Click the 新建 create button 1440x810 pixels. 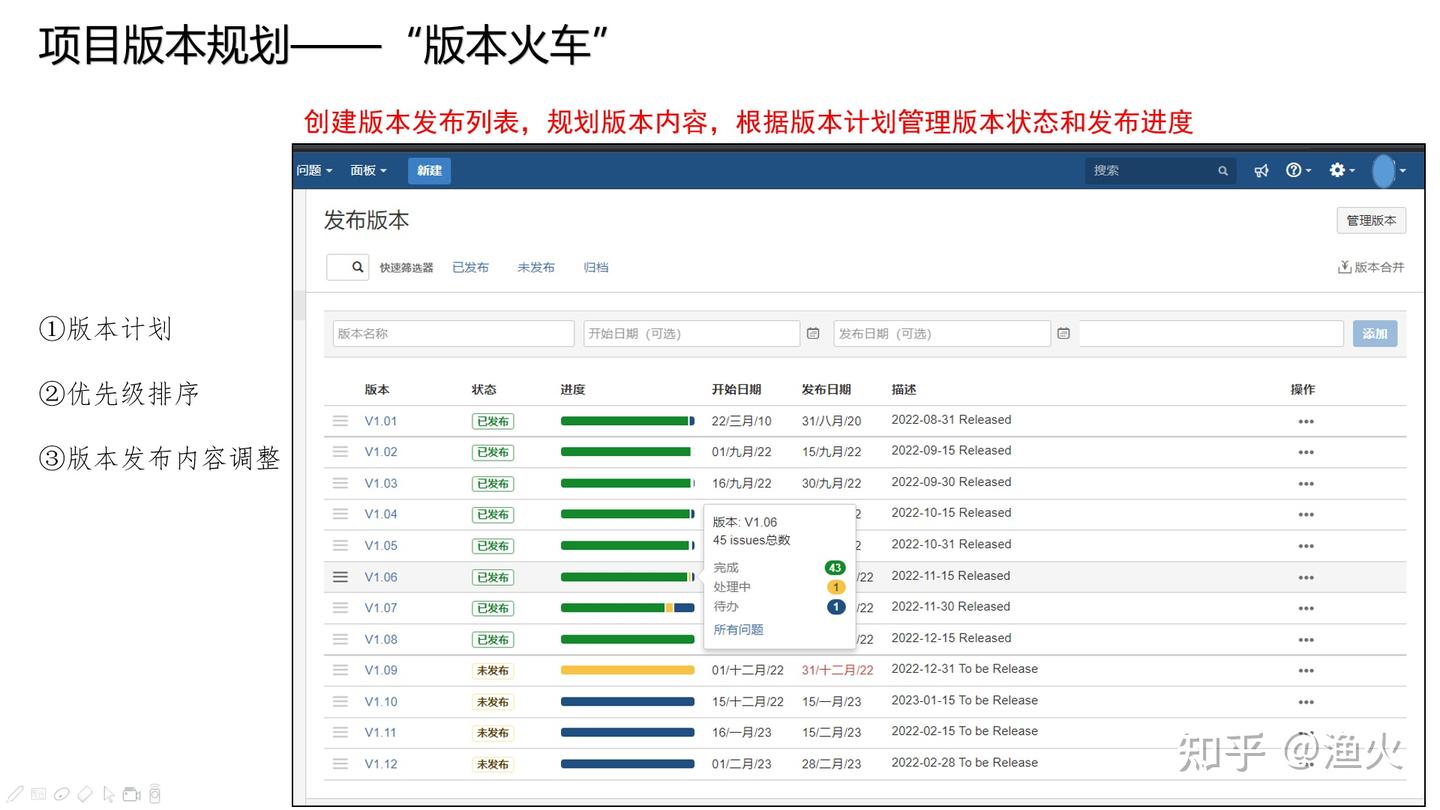coord(429,171)
